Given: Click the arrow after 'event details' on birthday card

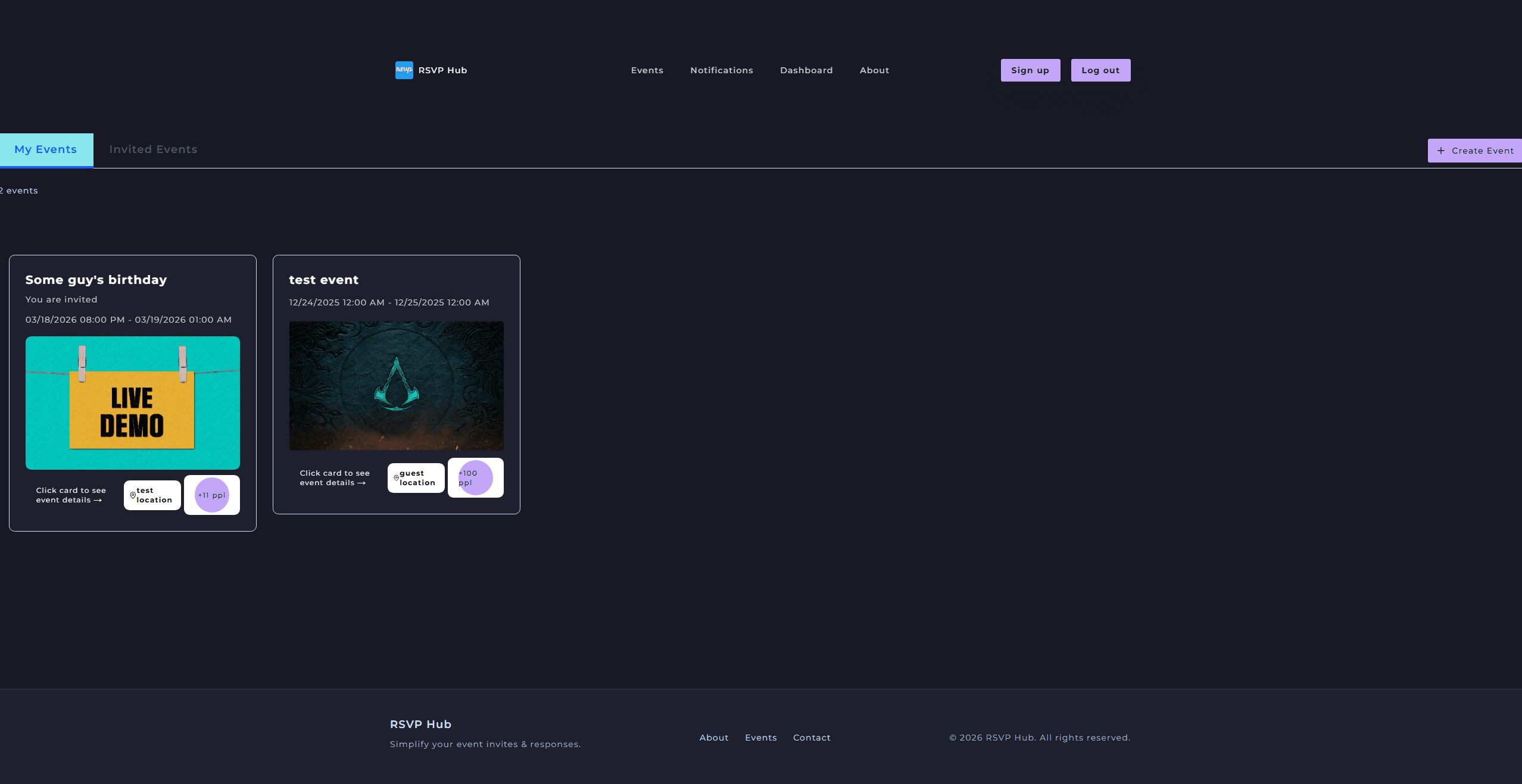Looking at the screenshot, I should 100,500.
